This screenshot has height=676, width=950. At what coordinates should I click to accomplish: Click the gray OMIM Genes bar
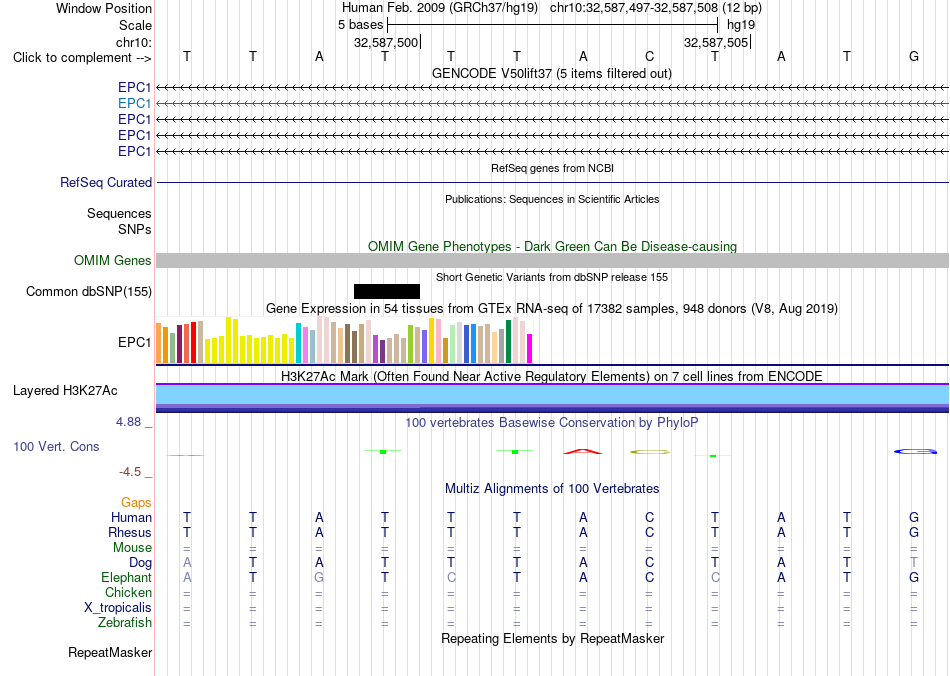pos(553,260)
